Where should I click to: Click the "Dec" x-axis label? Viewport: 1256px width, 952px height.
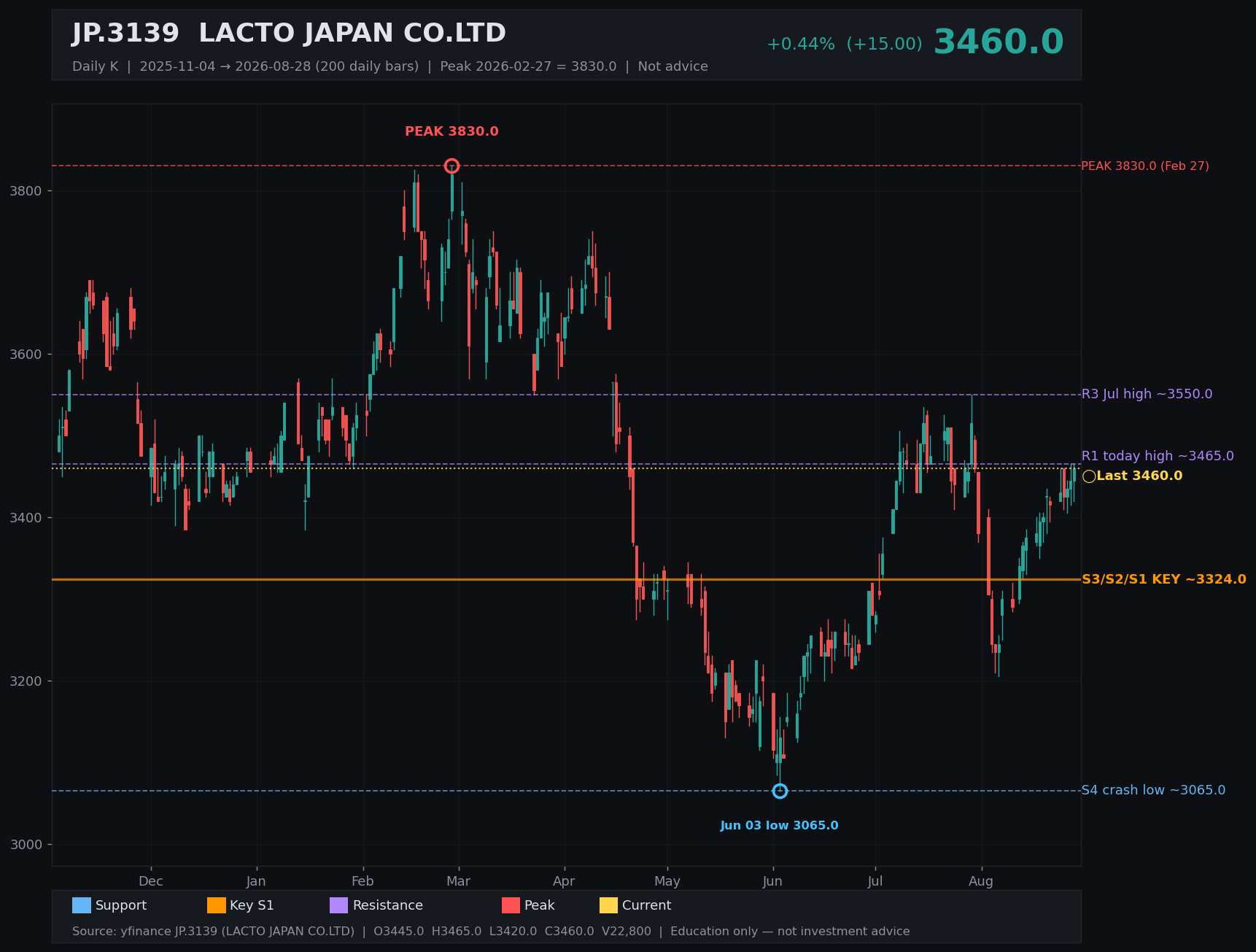pos(151,881)
